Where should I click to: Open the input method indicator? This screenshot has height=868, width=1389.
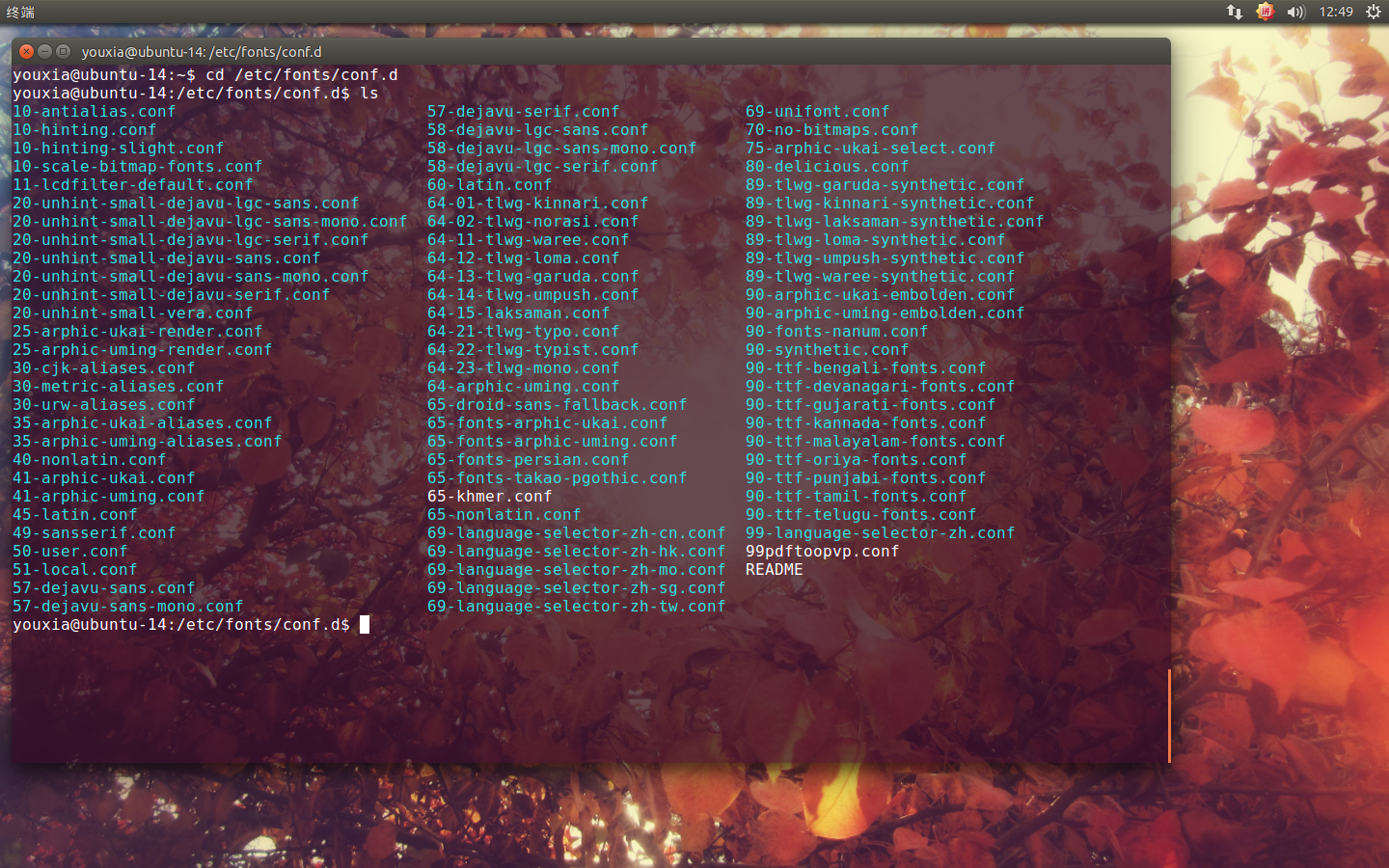click(1266, 12)
